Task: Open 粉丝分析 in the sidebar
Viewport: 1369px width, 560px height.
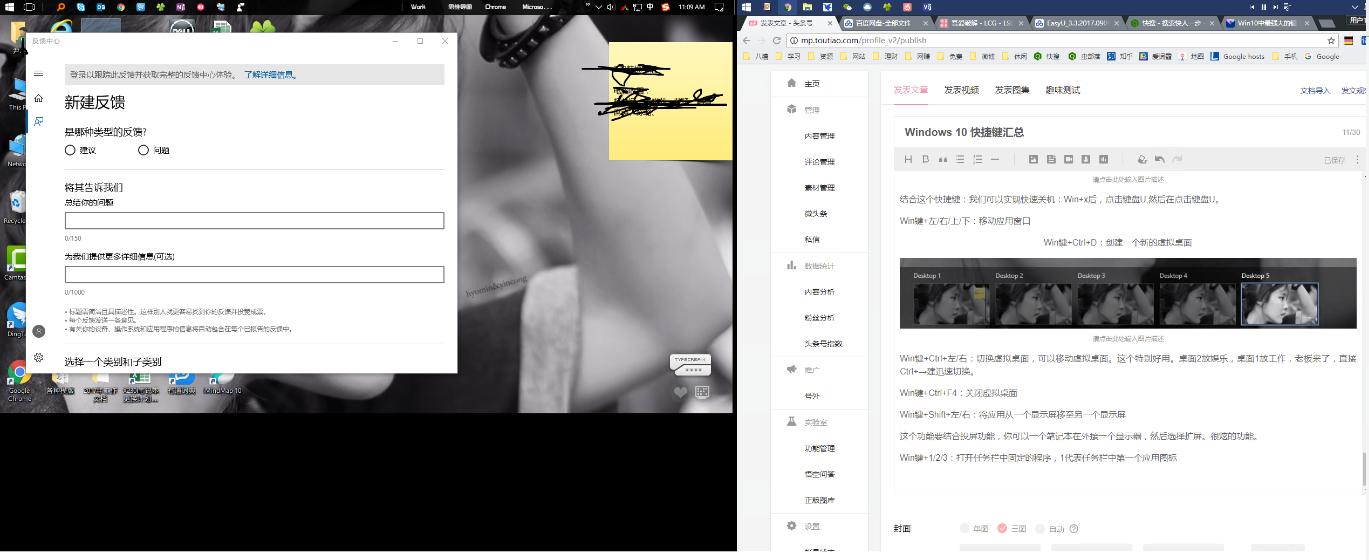Action: click(819, 318)
